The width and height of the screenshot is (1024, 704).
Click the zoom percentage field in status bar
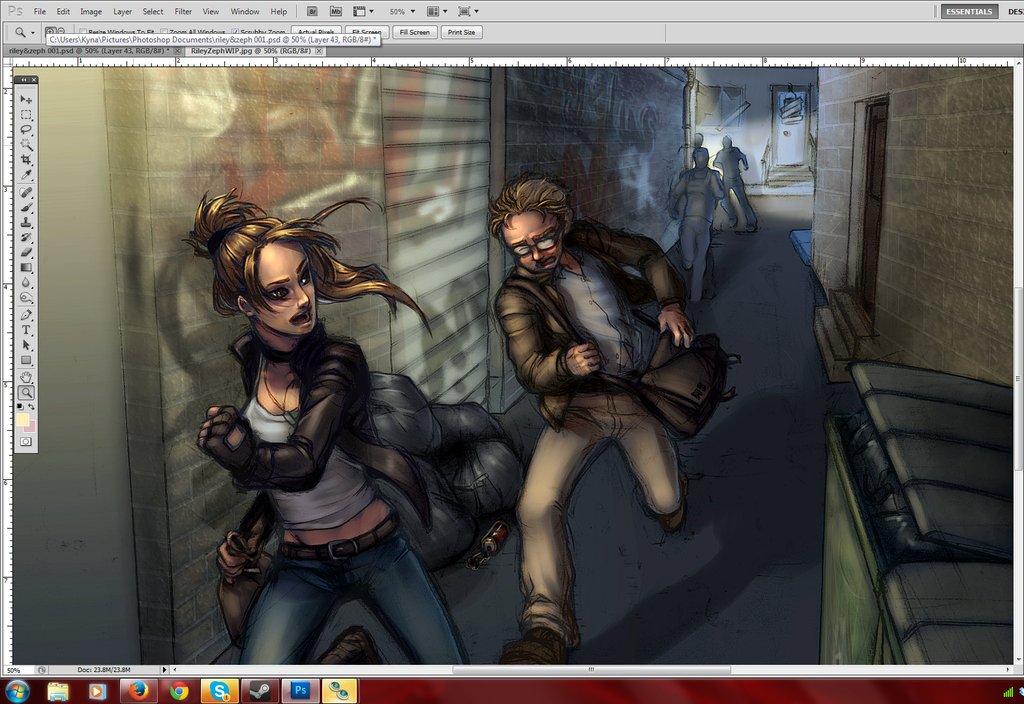tap(17, 669)
